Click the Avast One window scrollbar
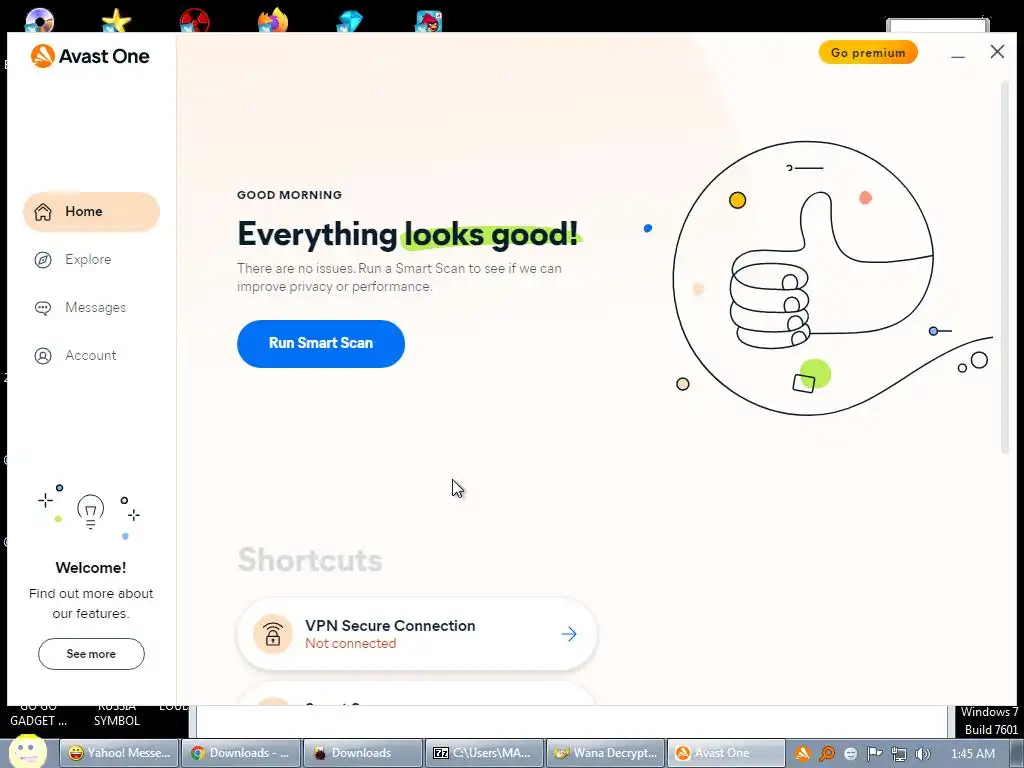 point(1004,268)
